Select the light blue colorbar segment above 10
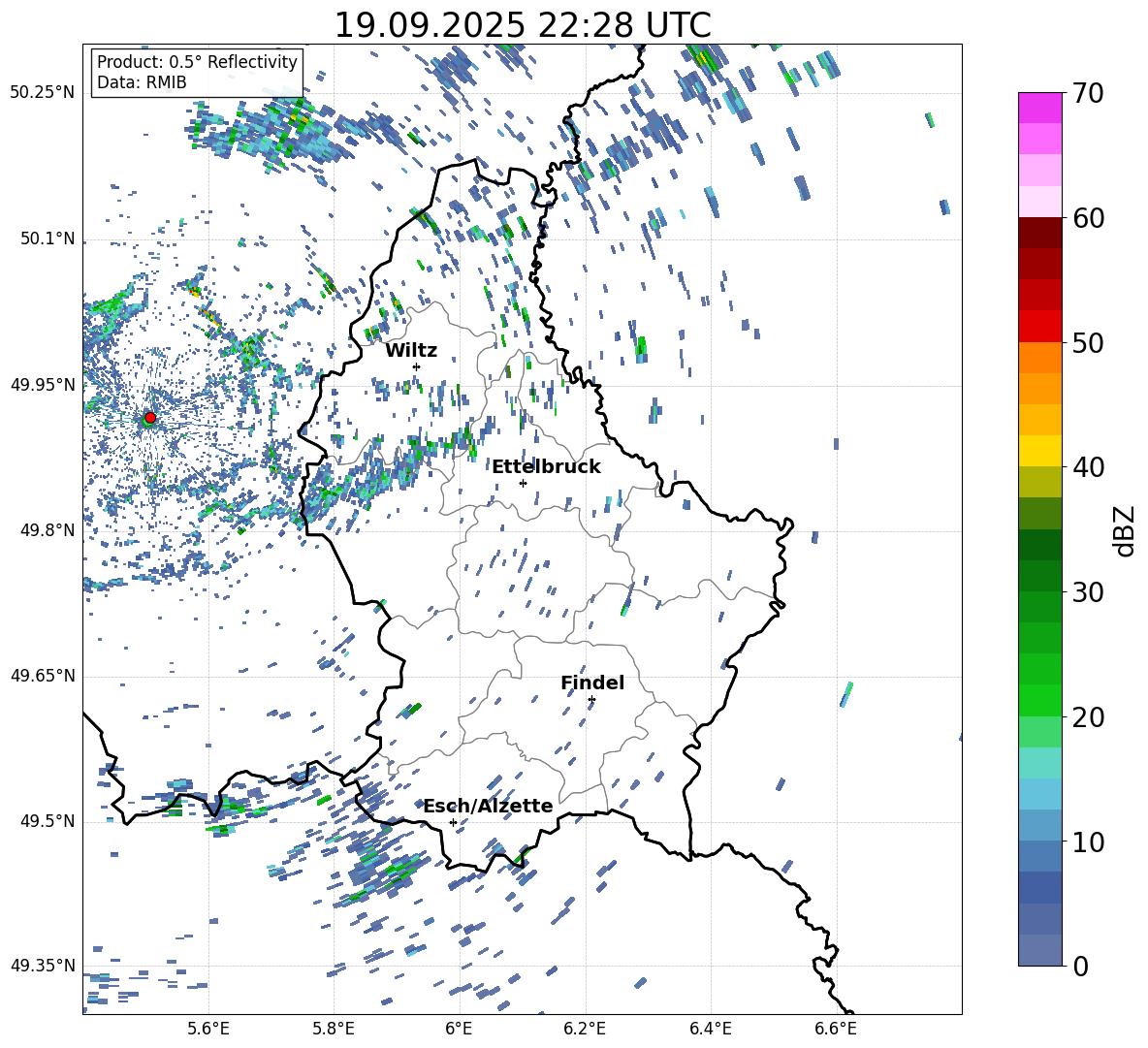This screenshot has height=1048, width=1148. coord(1040,794)
